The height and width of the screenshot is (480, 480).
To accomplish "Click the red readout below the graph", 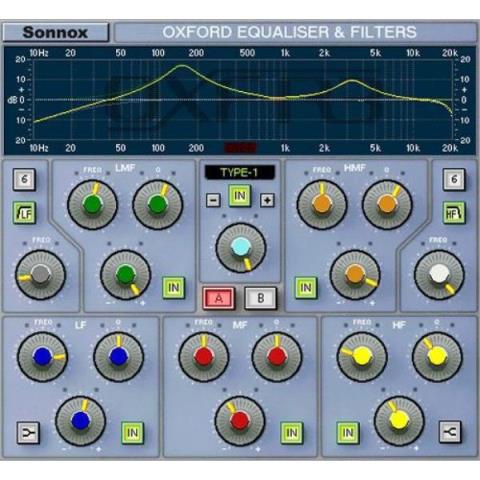I will [x=241, y=148].
